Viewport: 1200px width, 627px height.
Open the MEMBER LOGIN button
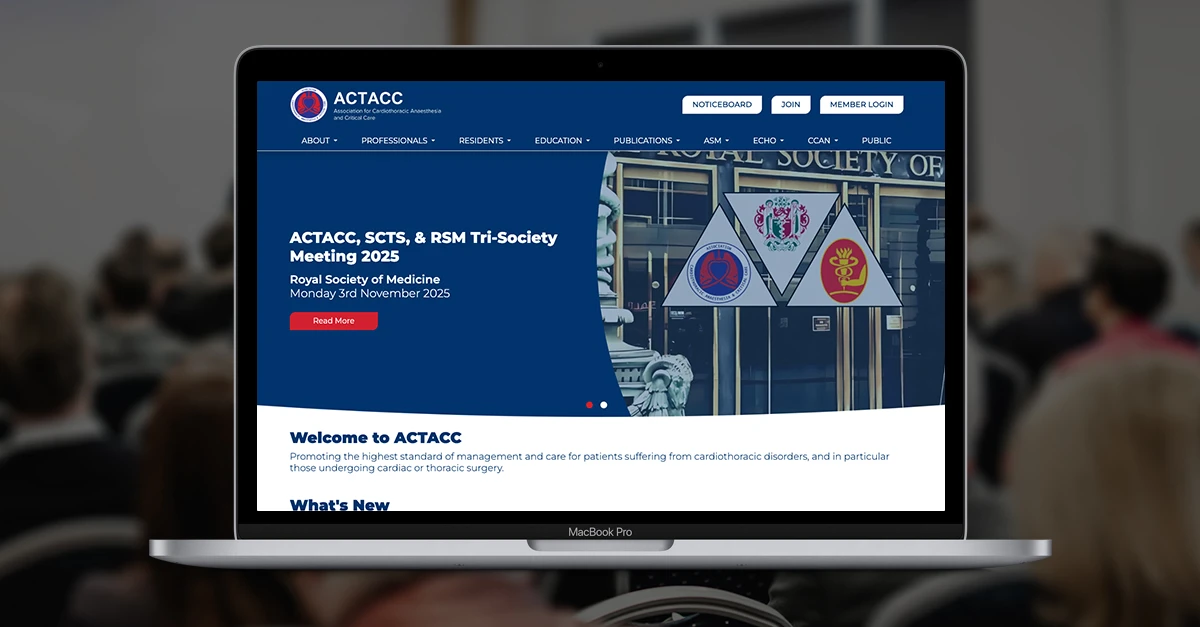(861, 104)
